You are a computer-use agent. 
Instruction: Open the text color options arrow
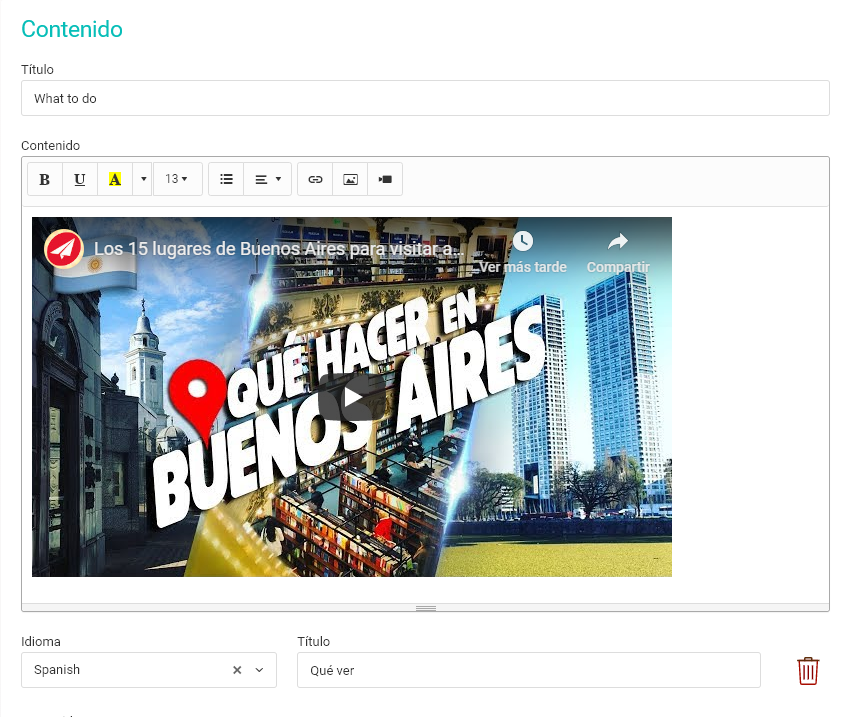[143, 179]
